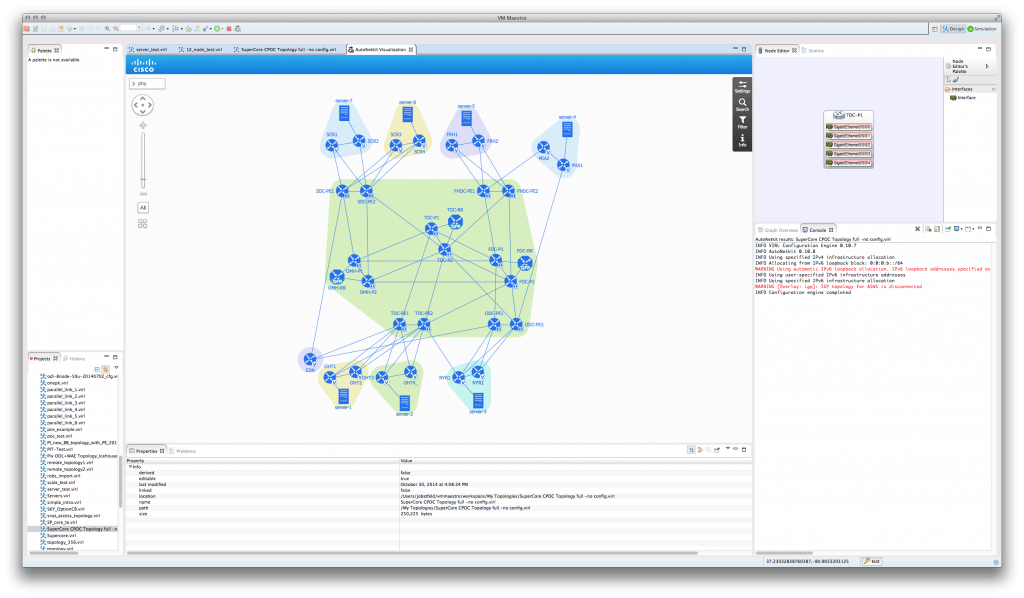
Task: Open the Graph Overview tab
Action: (778, 229)
